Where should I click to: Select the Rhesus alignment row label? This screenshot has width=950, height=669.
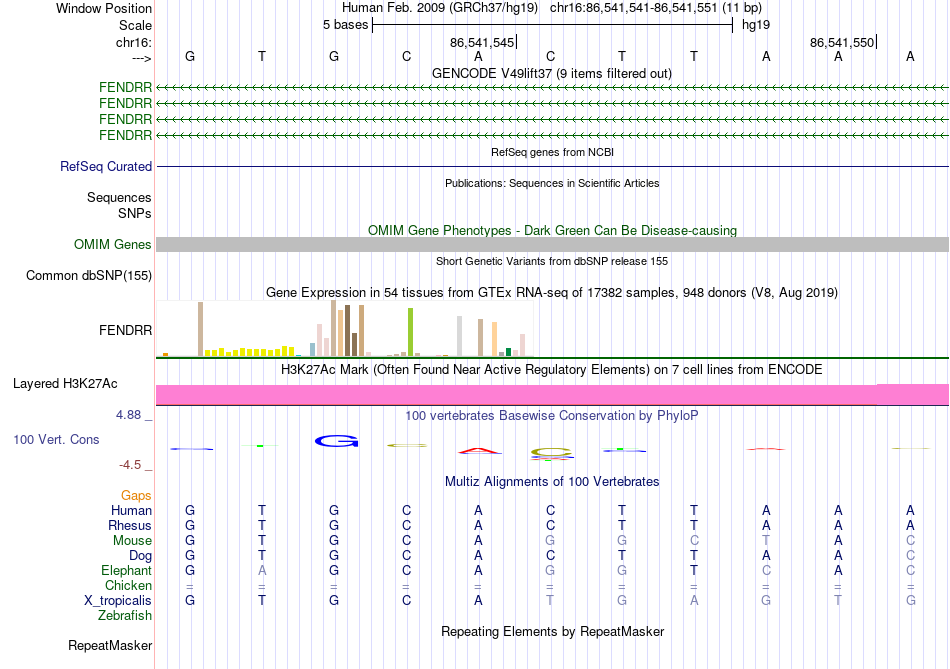(130, 525)
